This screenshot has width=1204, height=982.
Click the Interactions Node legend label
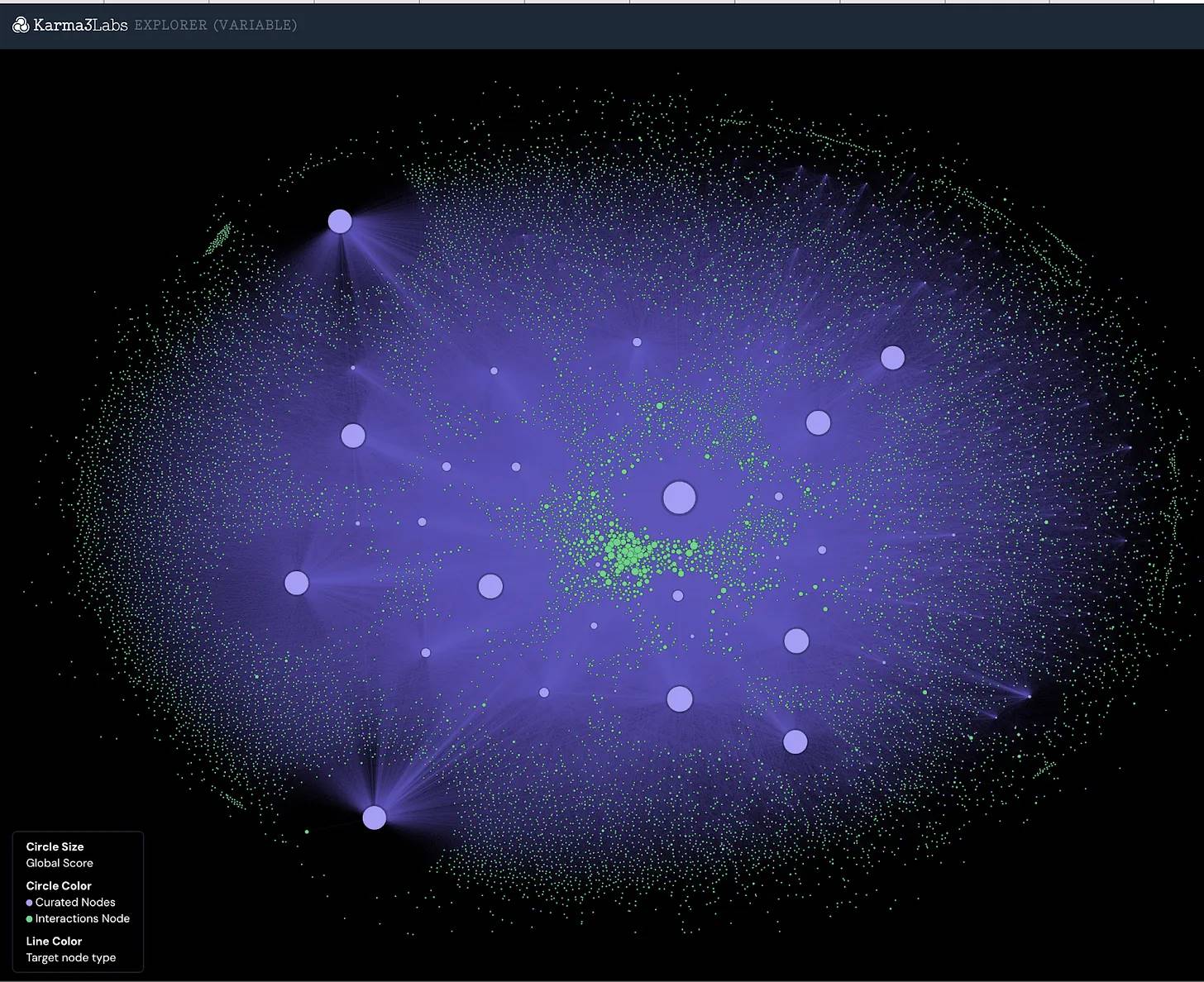[83, 918]
